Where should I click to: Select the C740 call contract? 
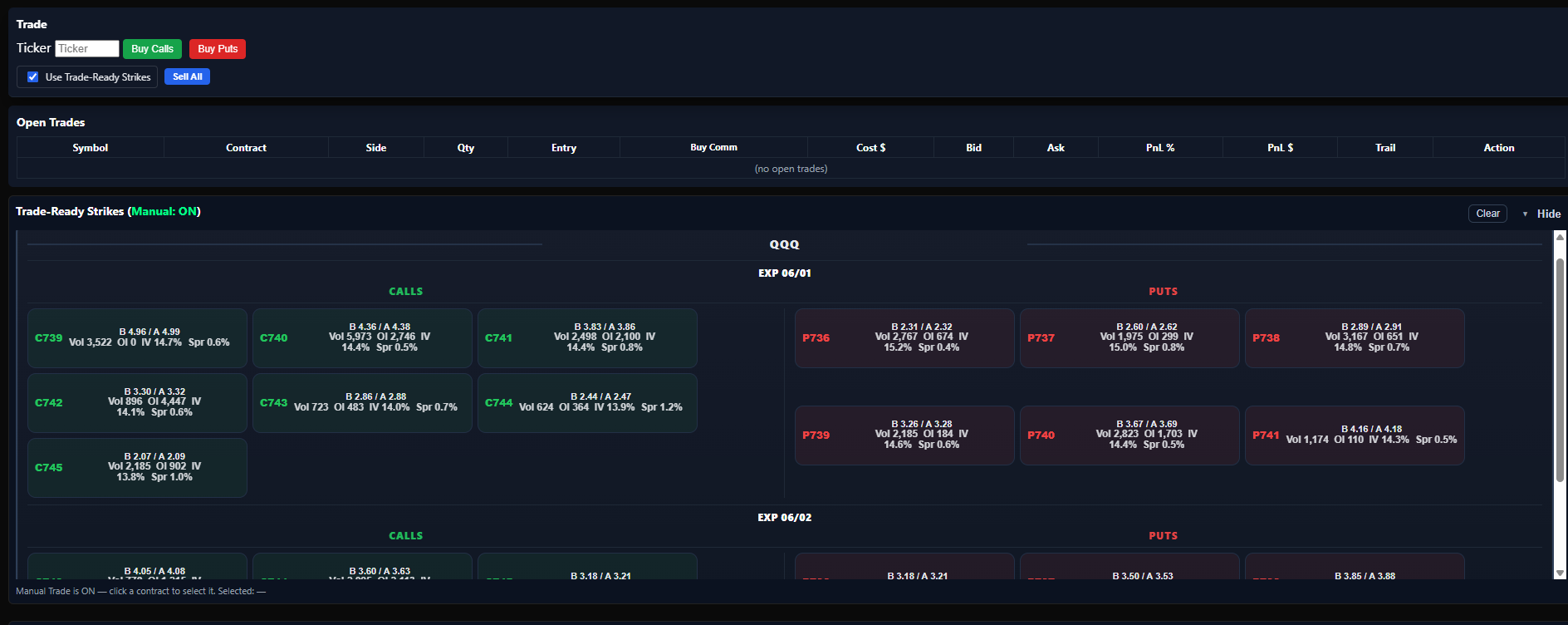point(362,338)
